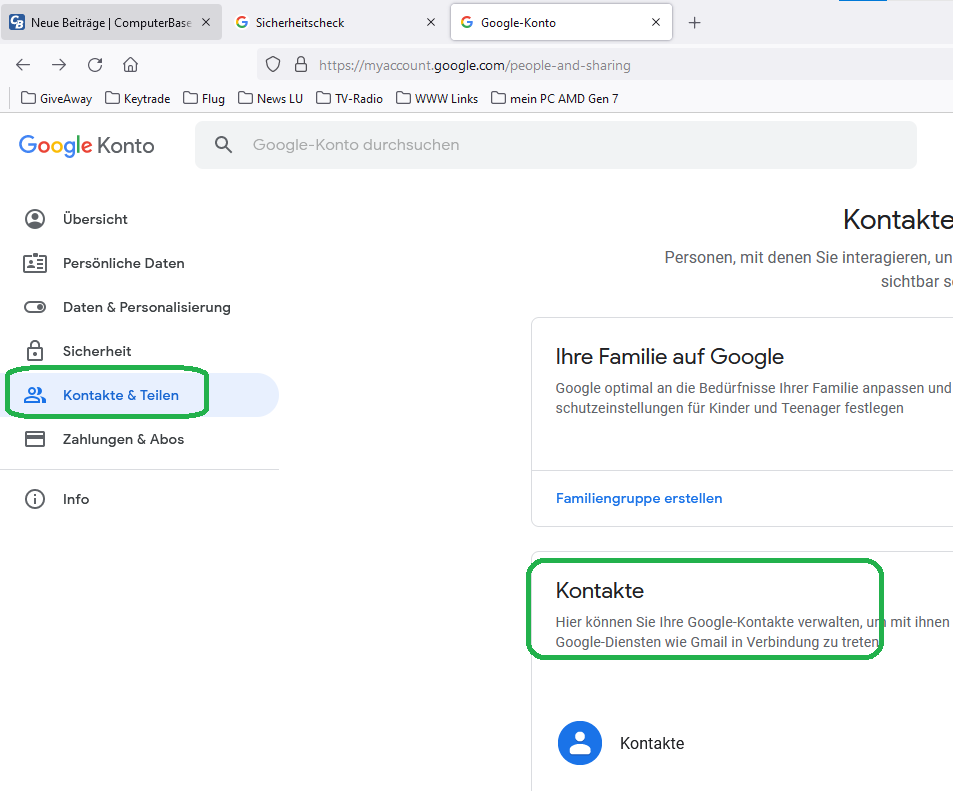This screenshot has width=953, height=791.
Task: Click the Sicherheitscheck tab Google favicon
Action: pyautogui.click(x=242, y=22)
